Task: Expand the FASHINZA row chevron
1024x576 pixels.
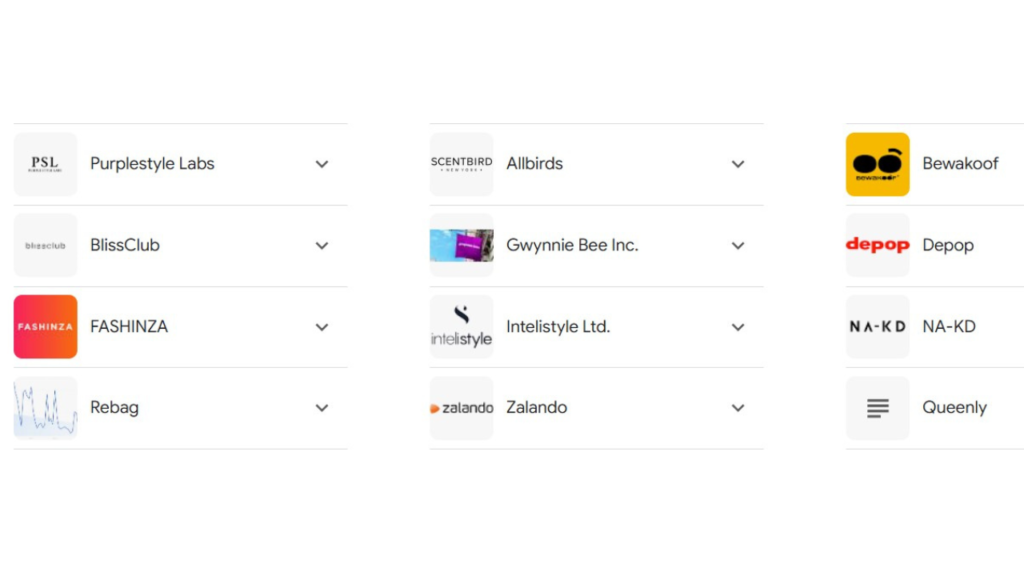Action: click(322, 327)
